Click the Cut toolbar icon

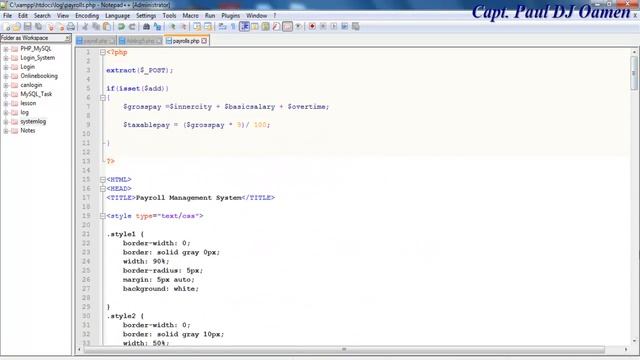(x=85, y=27)
